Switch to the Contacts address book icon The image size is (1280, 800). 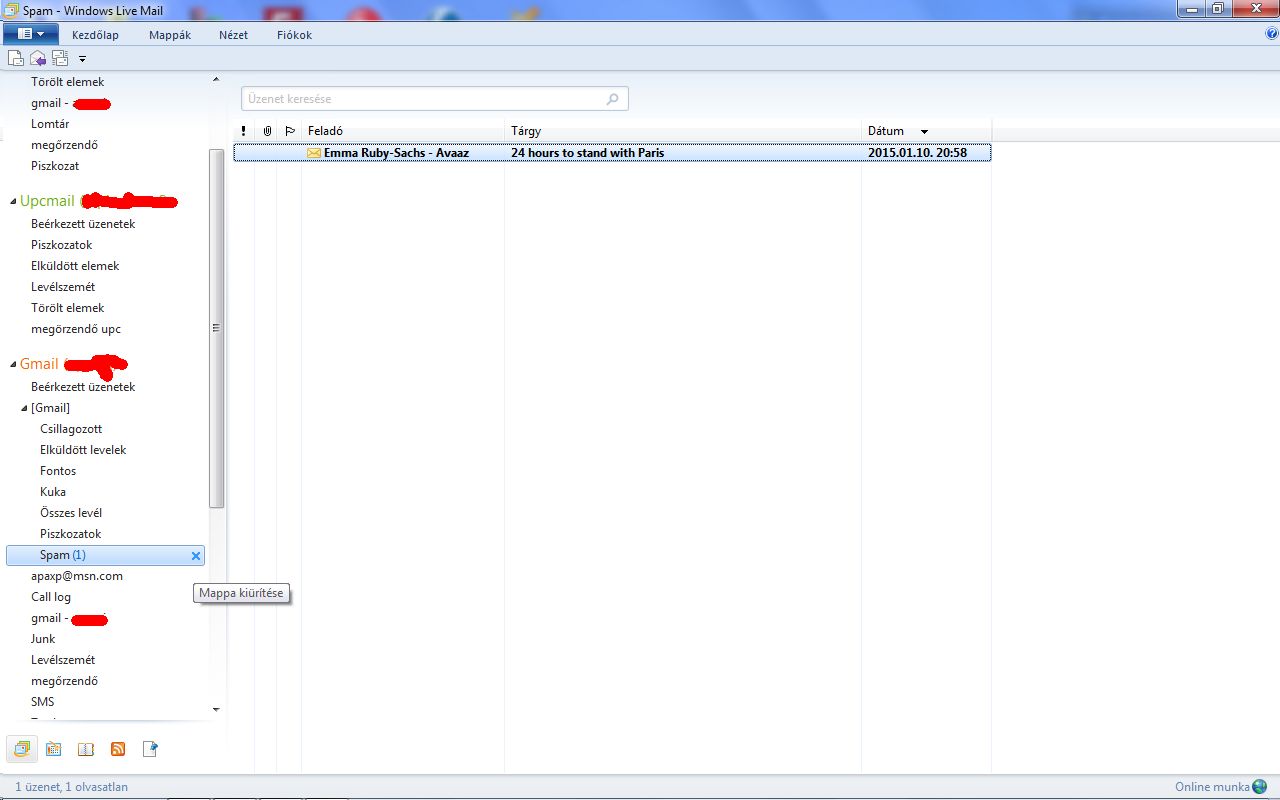[x=86, y=749]
